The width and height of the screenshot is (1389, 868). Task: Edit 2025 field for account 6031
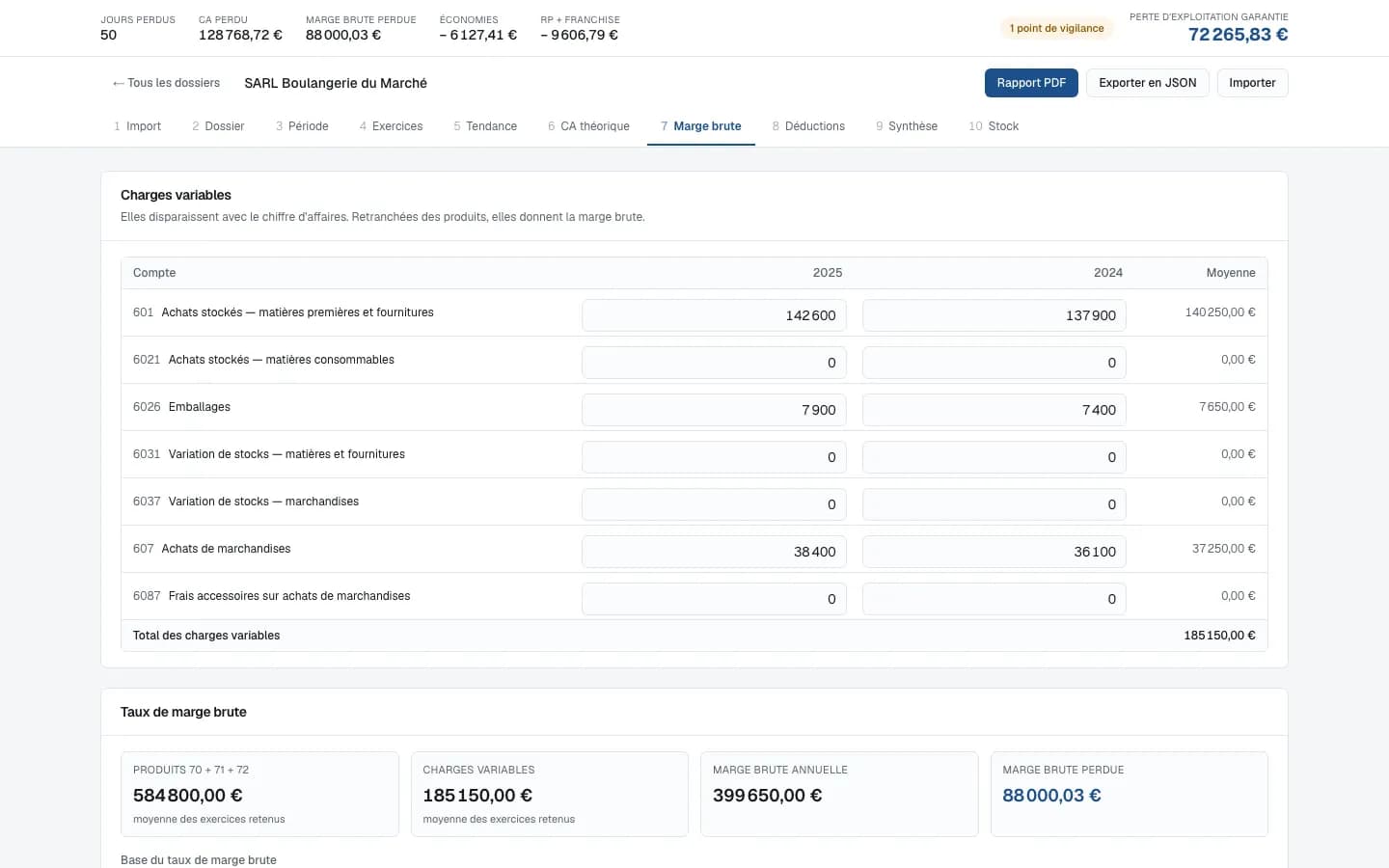click(x=714, y=457)
